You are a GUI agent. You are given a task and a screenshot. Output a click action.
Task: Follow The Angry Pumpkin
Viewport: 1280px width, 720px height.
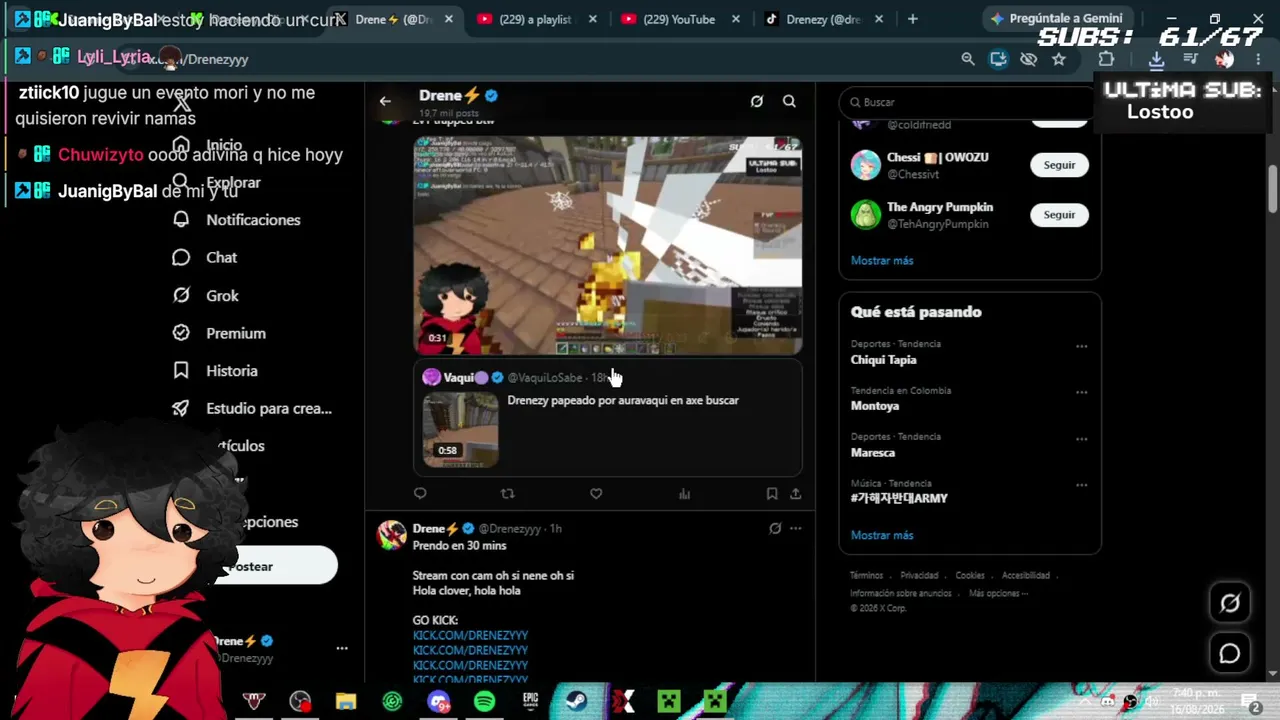[x=1059, y=215]
